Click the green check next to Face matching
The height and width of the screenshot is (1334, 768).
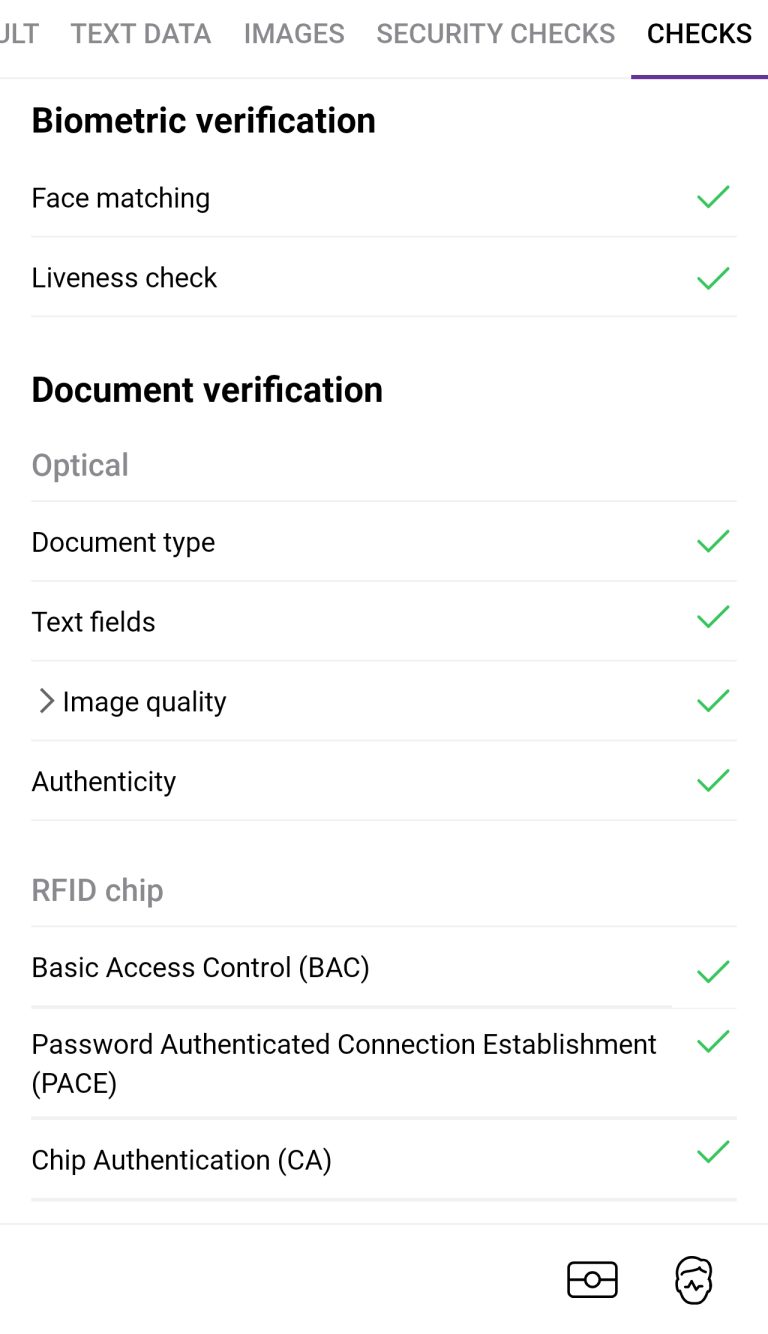point(713,197)
